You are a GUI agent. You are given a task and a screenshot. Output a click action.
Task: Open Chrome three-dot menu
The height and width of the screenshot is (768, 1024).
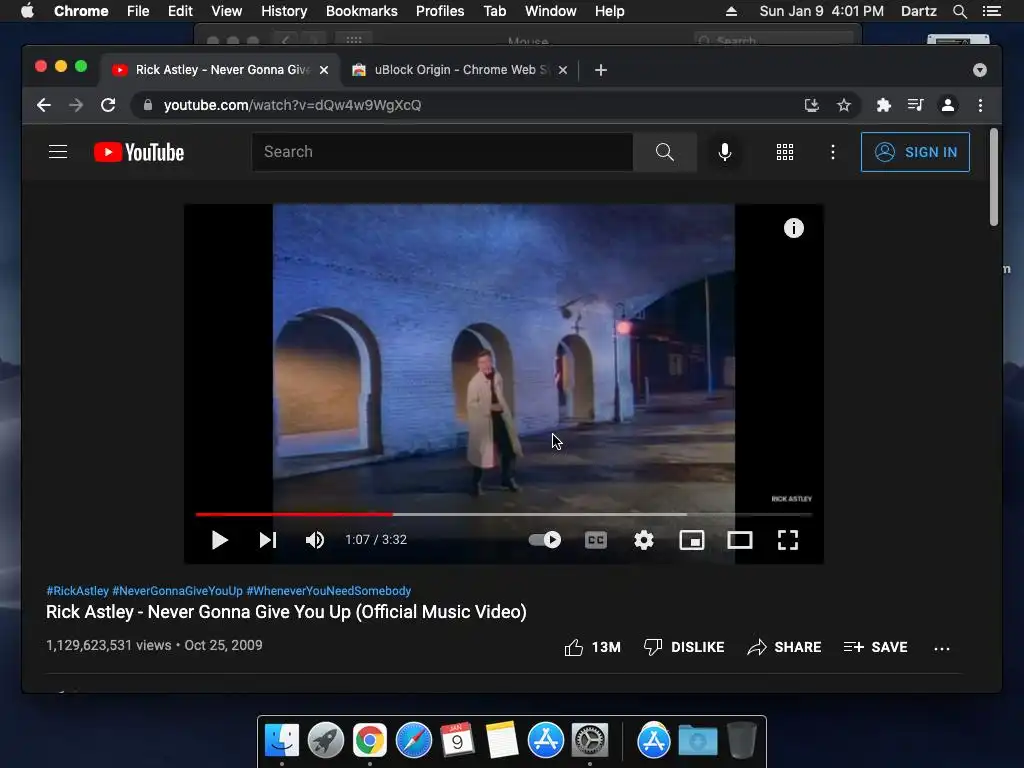980,105
